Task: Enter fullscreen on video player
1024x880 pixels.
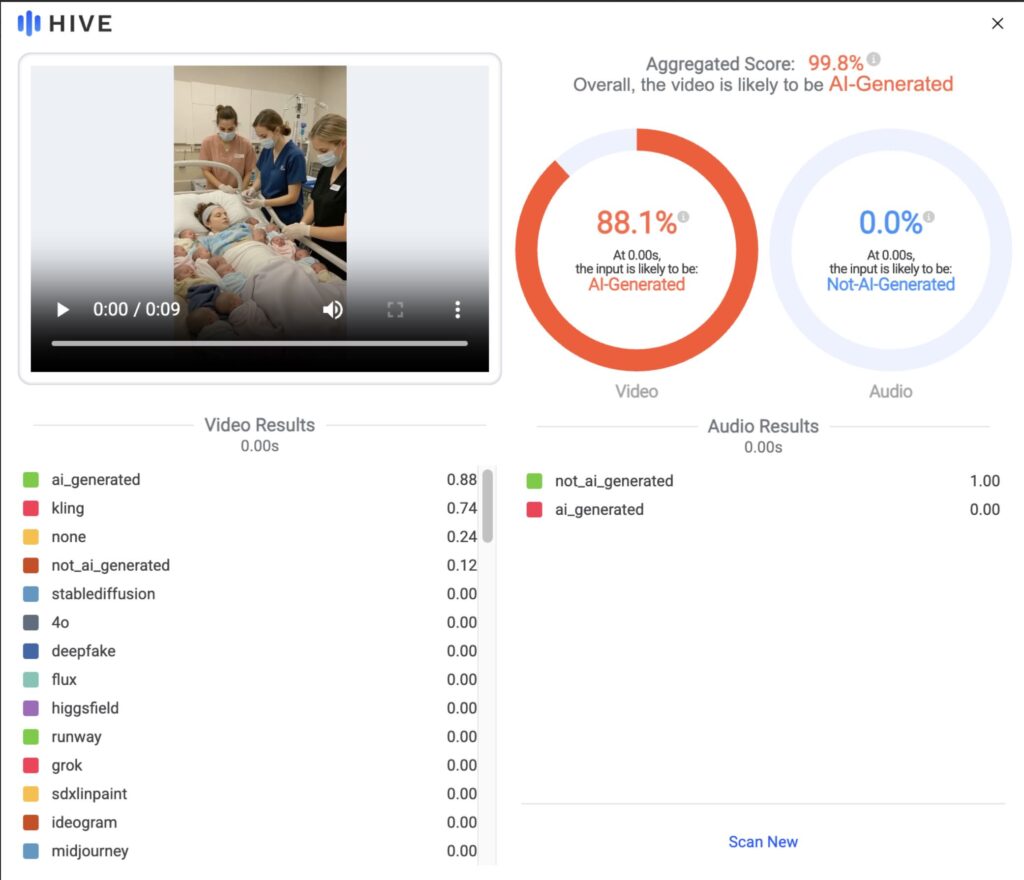Action: coord(395,309)
